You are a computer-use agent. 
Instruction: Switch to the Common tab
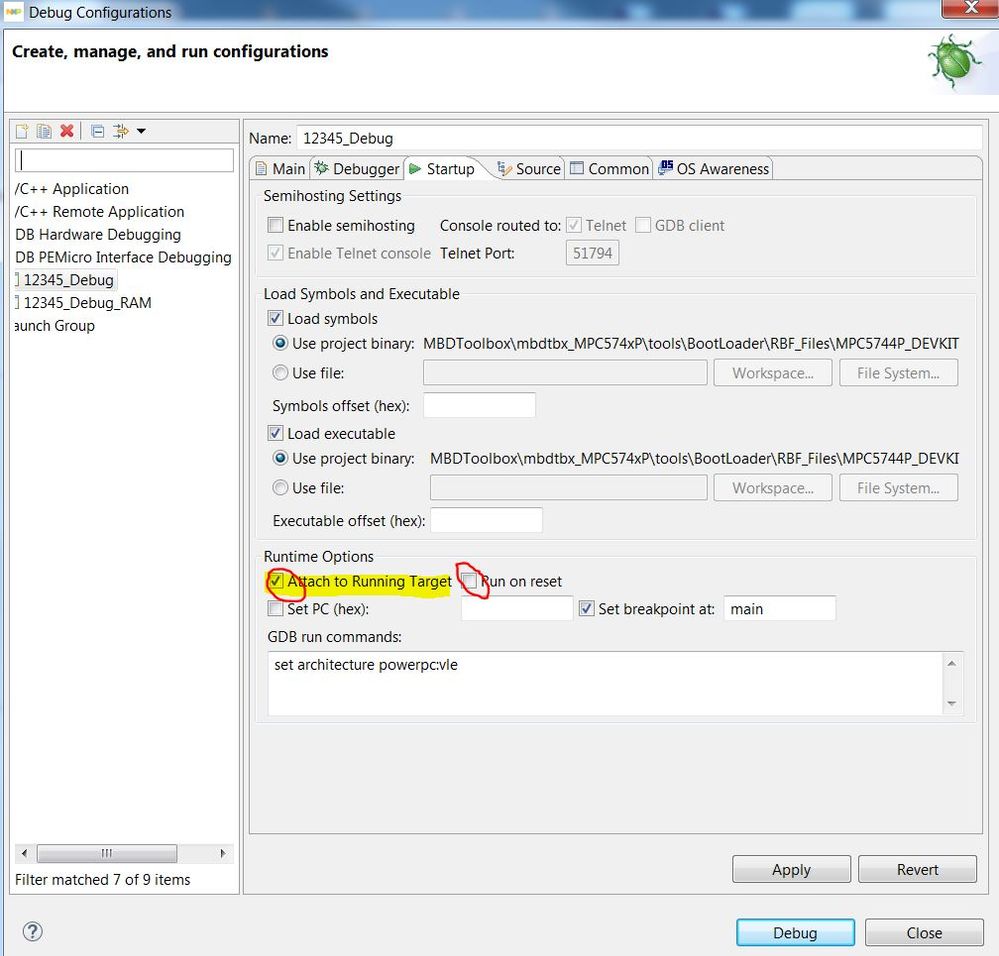point(609,169)
